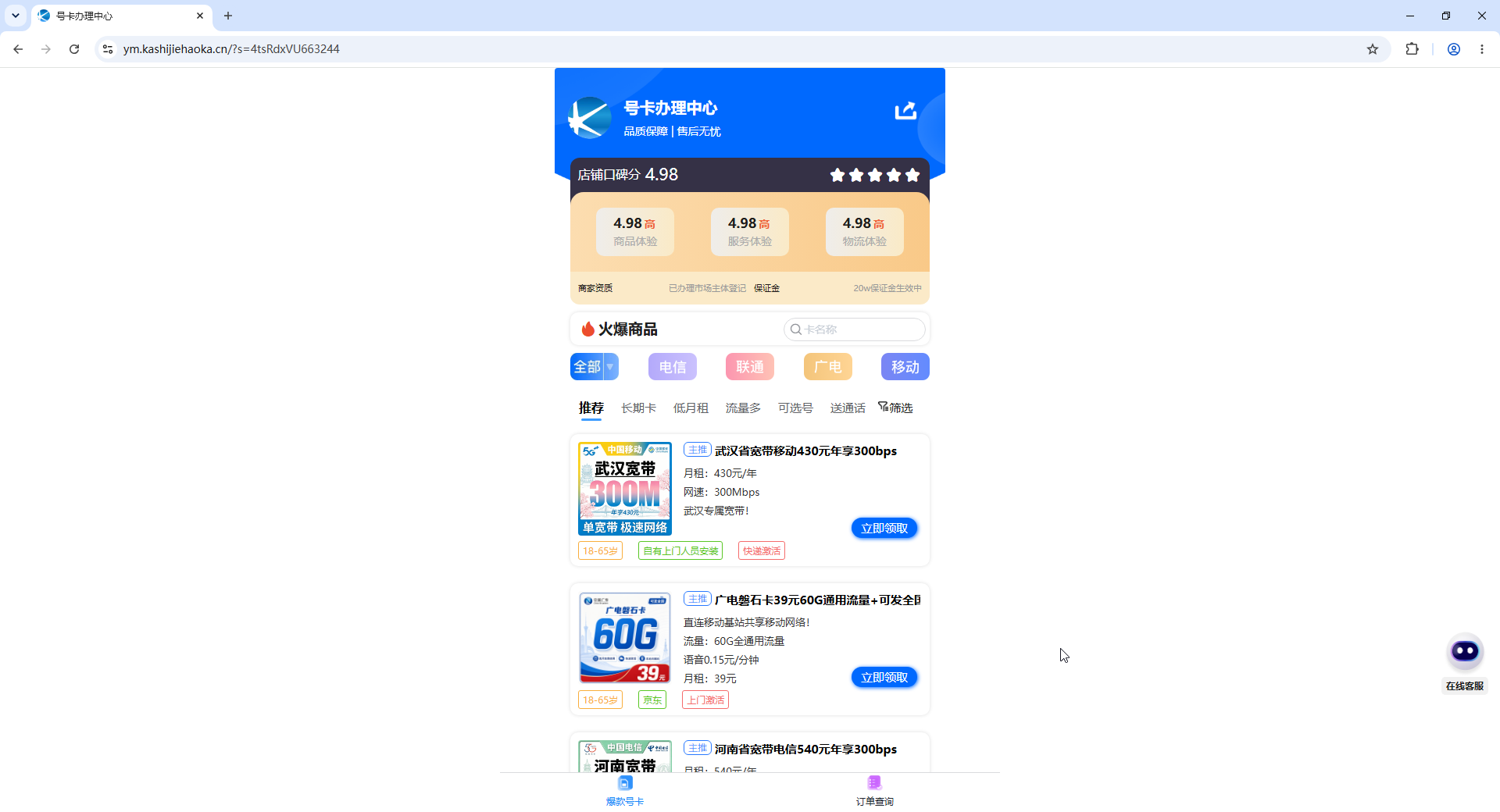
Task: Switch to the 低月租 tab
Action: pos(691,408)
